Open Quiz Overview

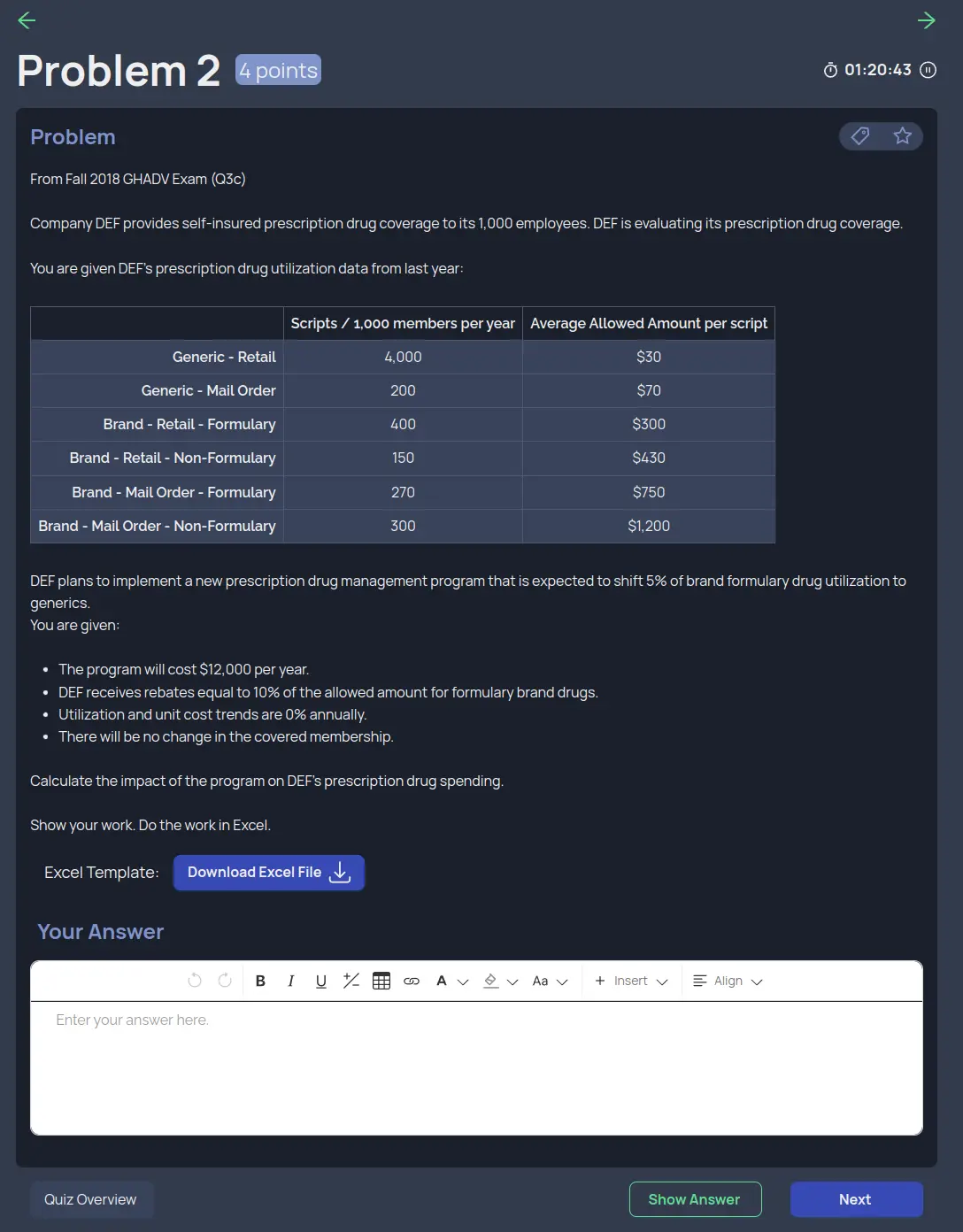pos(90,1198)
